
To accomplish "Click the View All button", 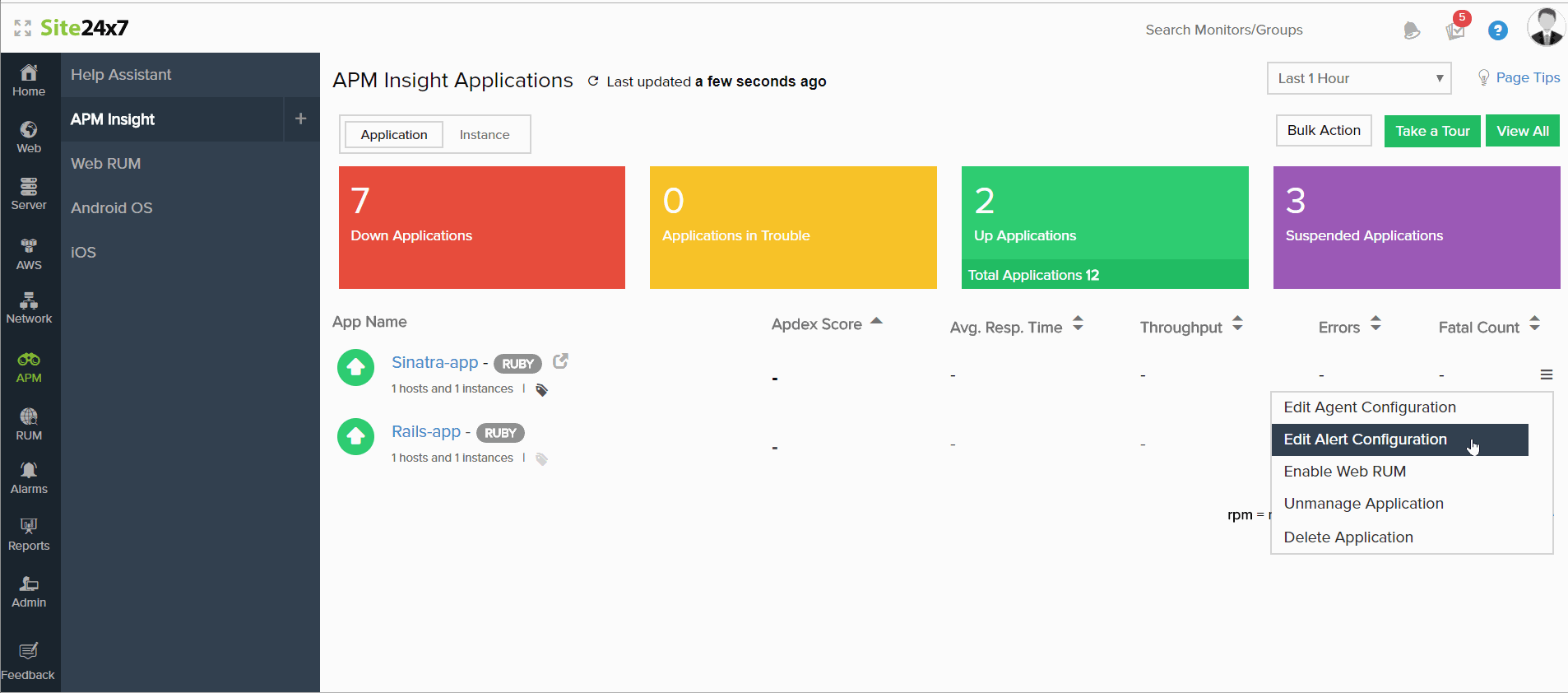I will (x=1522, y=131).
